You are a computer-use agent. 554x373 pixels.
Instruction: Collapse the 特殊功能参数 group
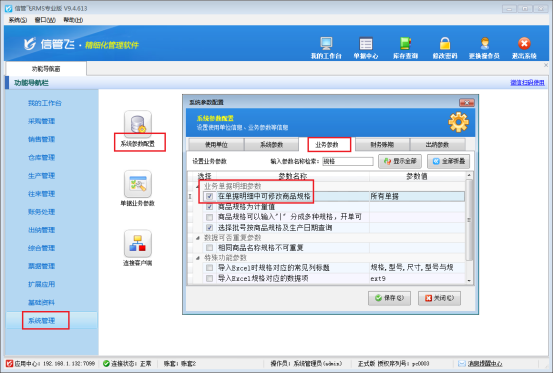[198, 258]
